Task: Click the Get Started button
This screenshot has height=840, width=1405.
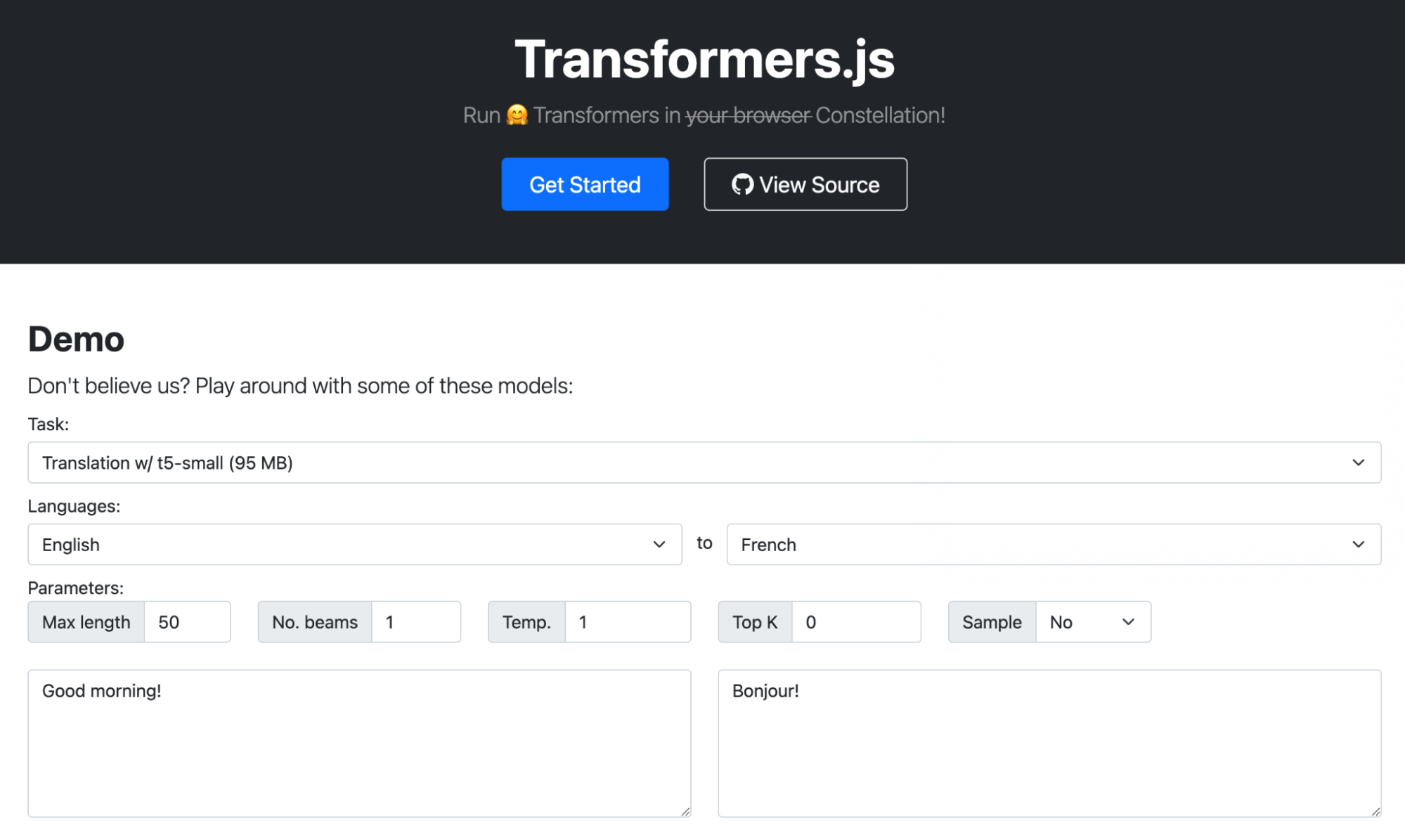Action: click(585, 184)
